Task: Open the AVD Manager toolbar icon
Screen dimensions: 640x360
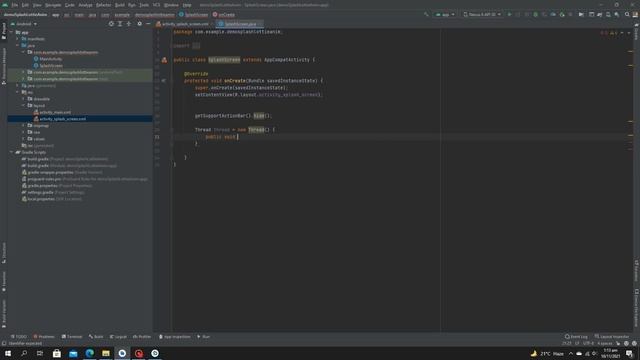Action: pyautogui.click(x=608, y=14)
